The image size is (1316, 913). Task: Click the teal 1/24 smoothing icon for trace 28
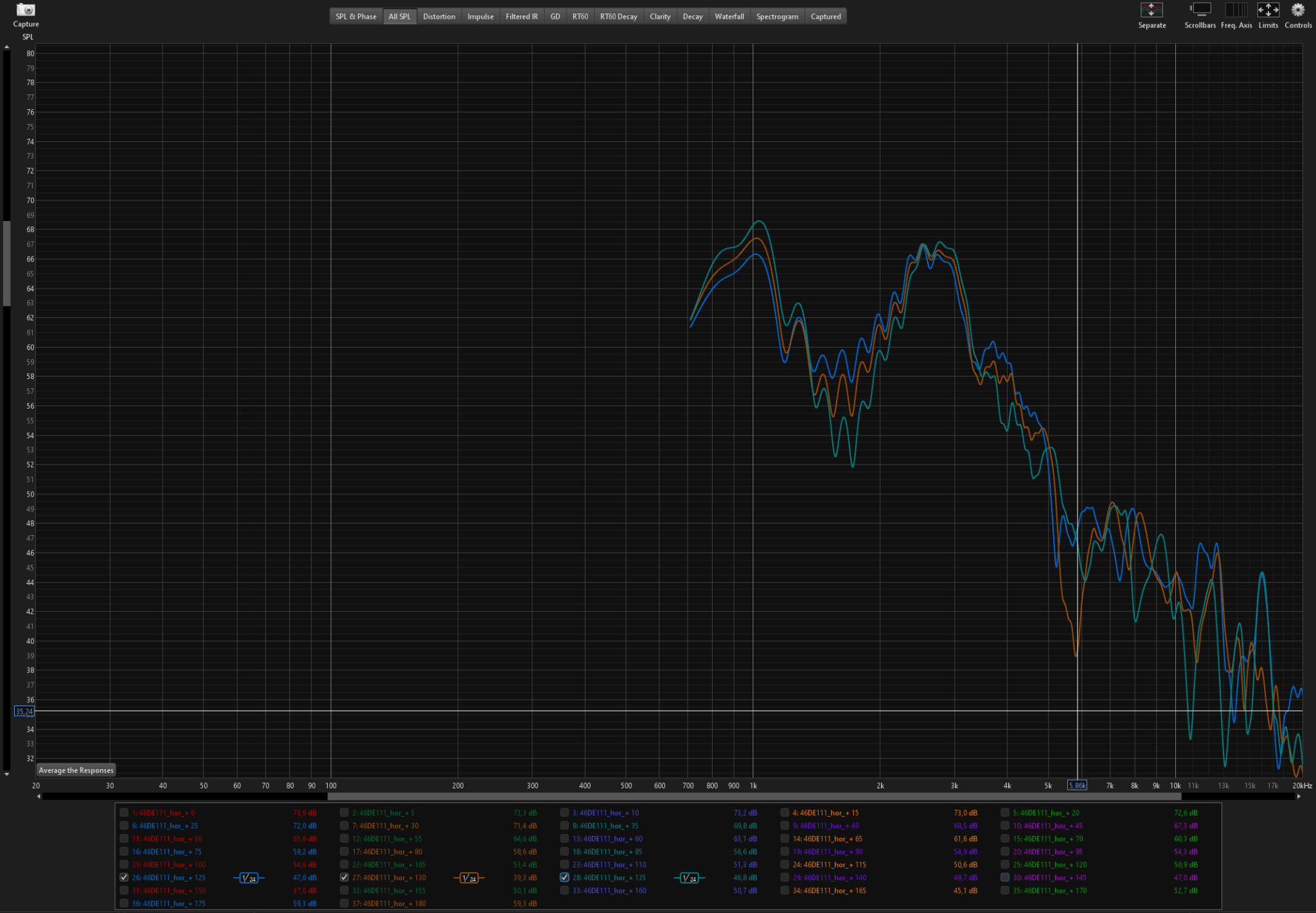click(689, 878)
